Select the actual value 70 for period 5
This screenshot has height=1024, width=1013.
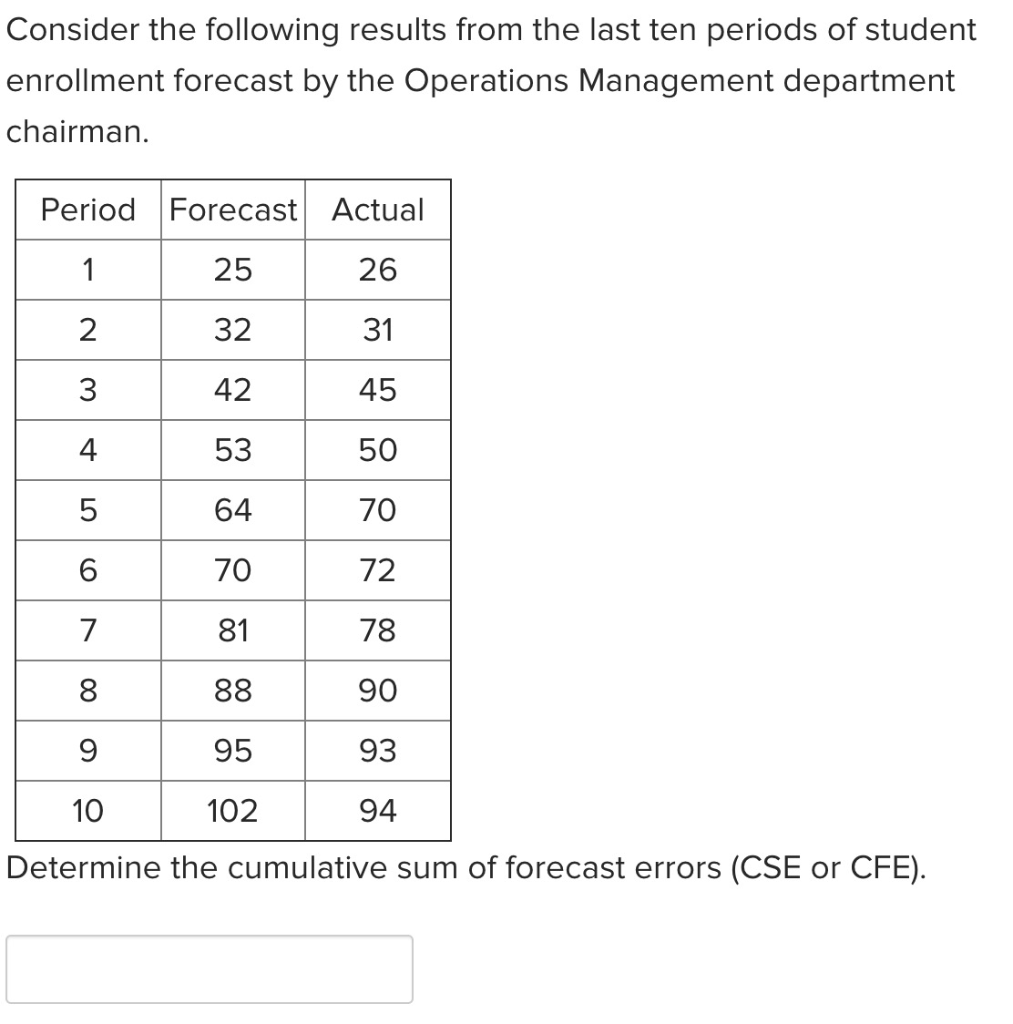tap(378, 510)
